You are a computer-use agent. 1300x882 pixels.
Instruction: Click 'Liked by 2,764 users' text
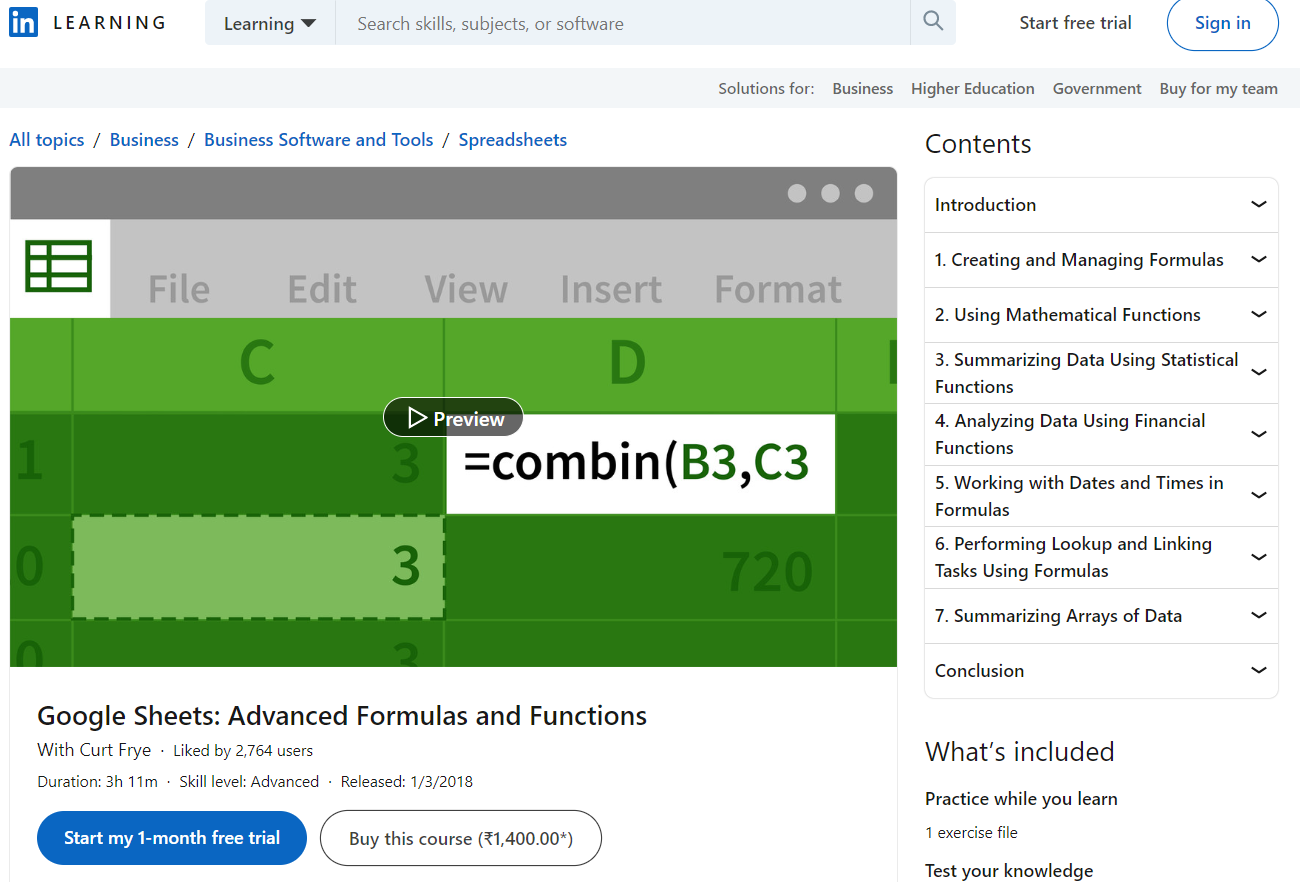243,750
